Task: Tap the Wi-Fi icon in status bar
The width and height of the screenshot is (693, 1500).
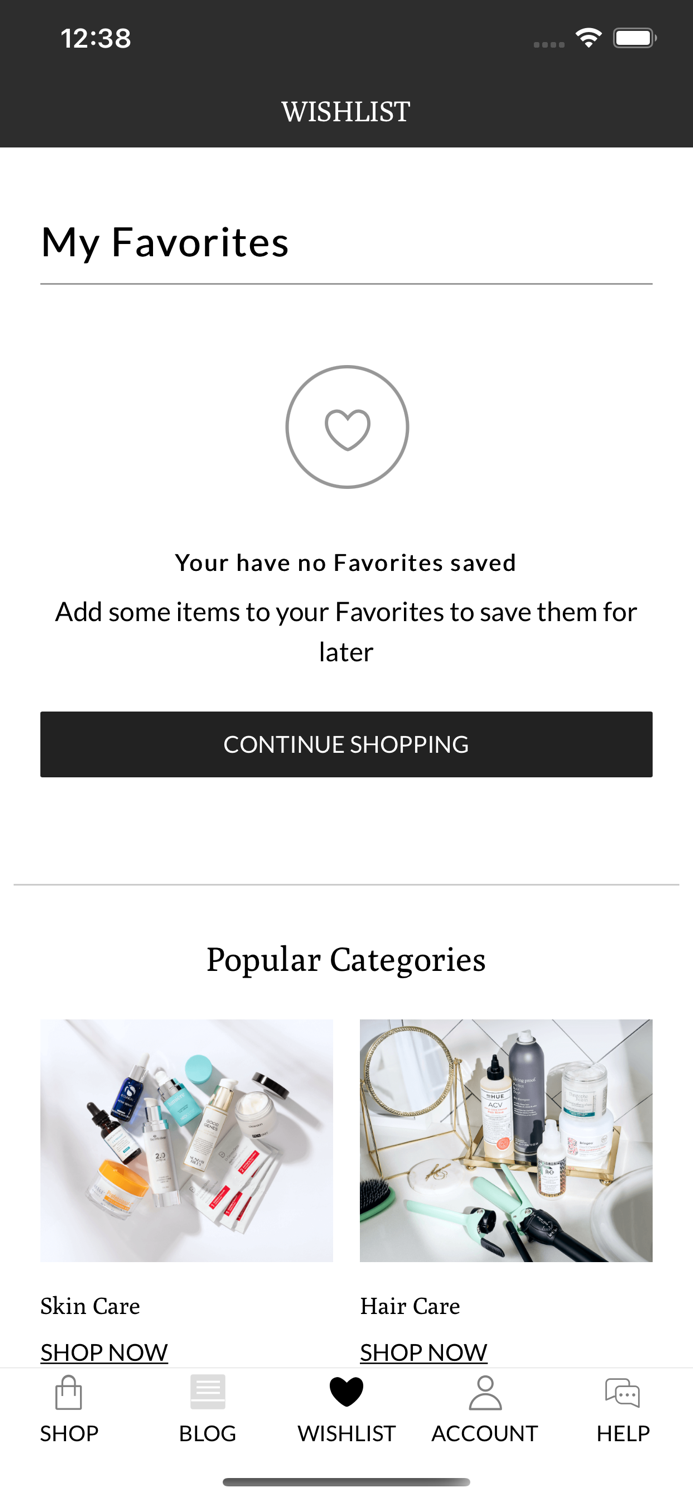Action: click(589, 36)
